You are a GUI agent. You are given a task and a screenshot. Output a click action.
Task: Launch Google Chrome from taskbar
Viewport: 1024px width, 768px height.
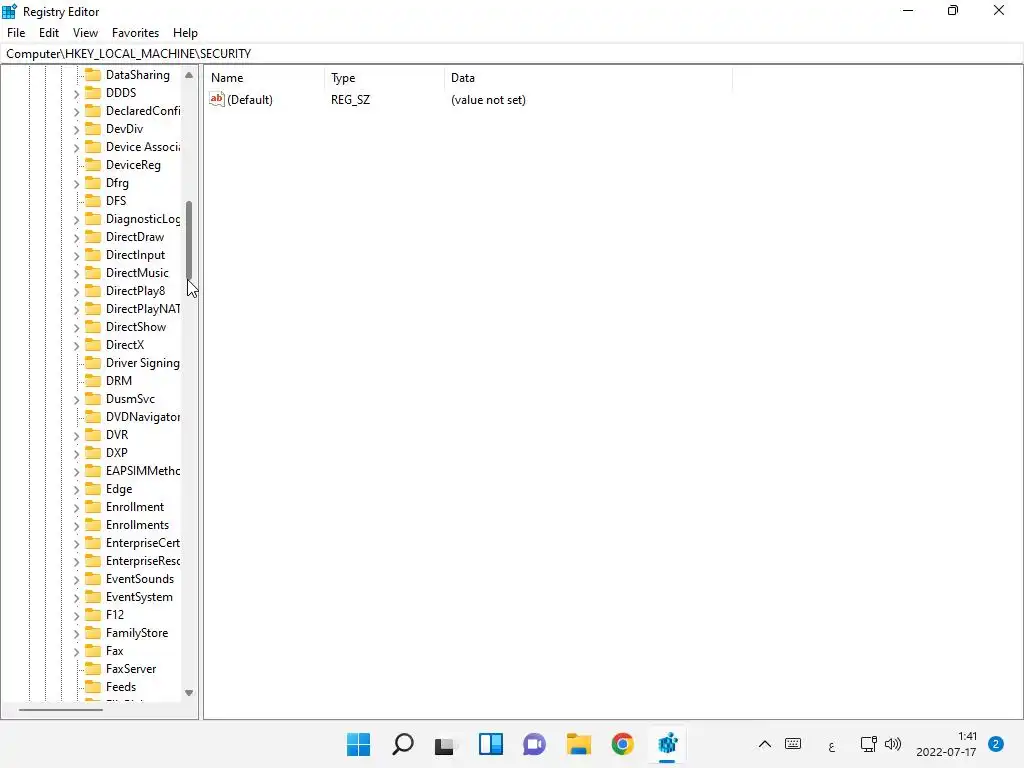point(622,744)
